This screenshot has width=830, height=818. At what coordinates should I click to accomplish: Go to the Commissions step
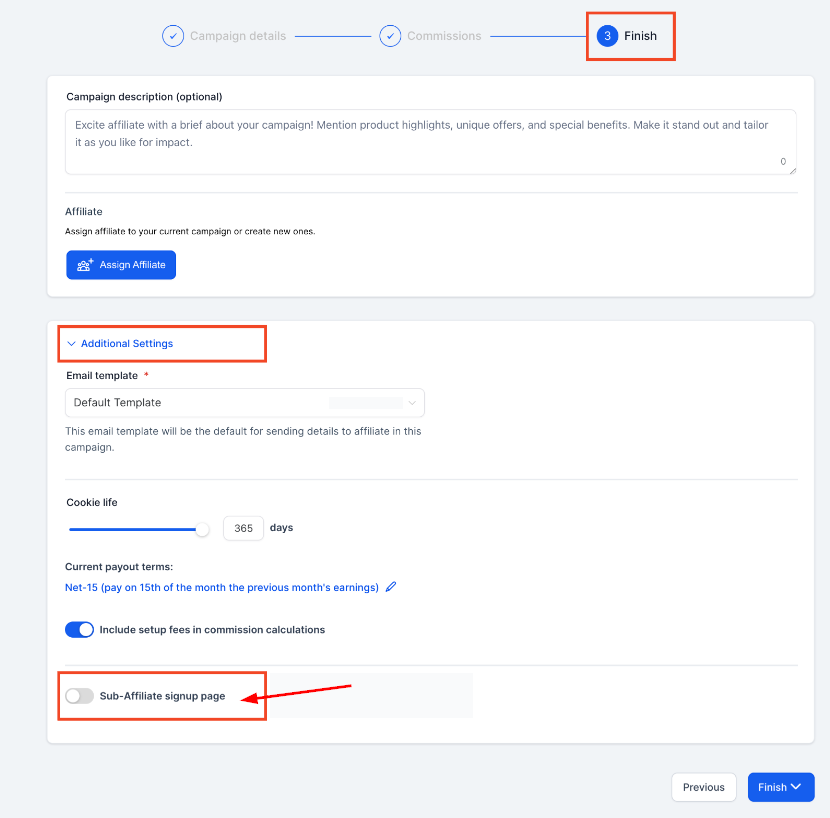[x=444, y=36]
